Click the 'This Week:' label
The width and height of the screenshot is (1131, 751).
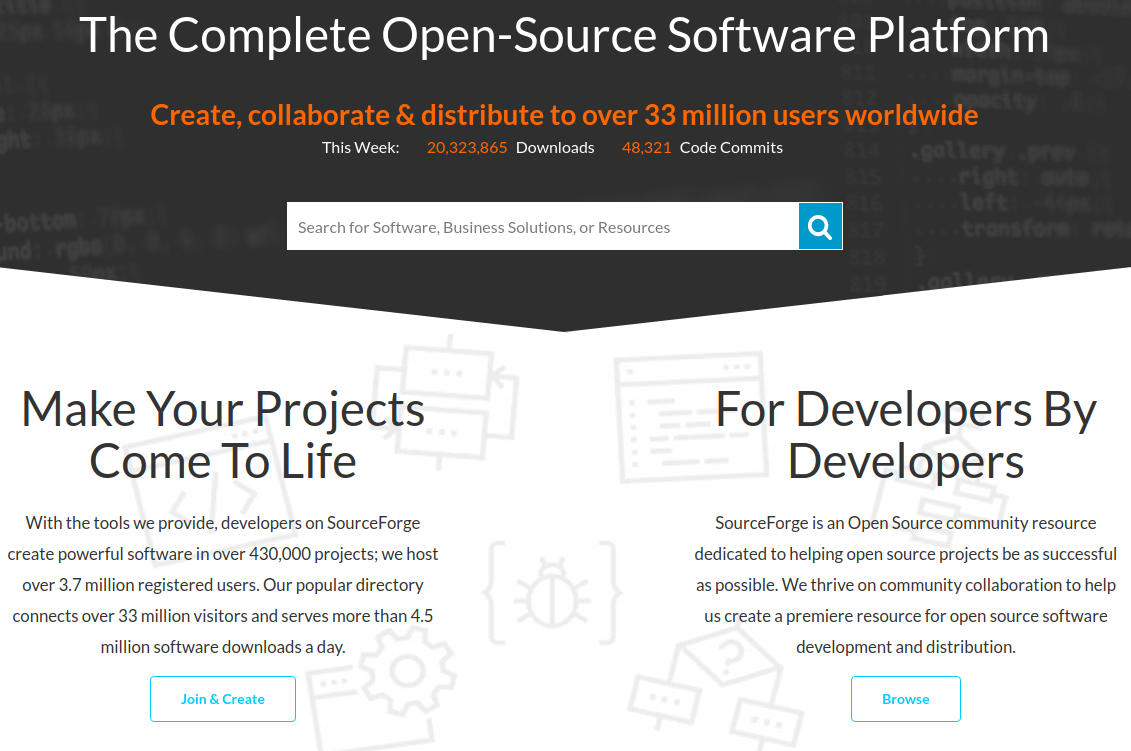(x=361, y=147)
